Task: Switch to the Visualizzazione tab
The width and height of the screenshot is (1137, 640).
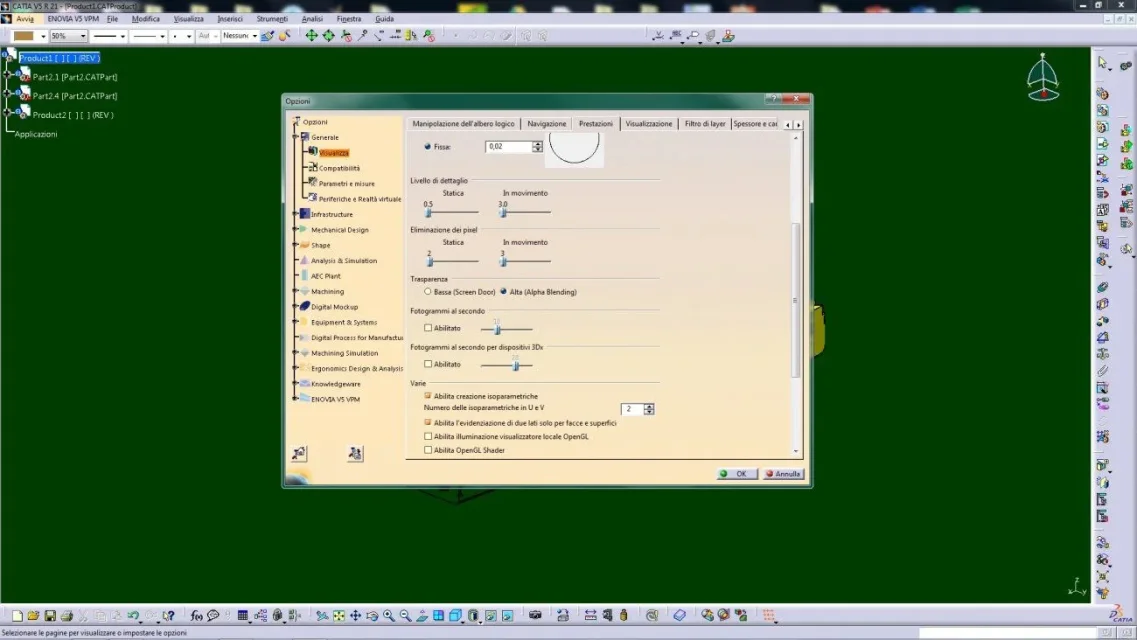Action: click(648, 124)
